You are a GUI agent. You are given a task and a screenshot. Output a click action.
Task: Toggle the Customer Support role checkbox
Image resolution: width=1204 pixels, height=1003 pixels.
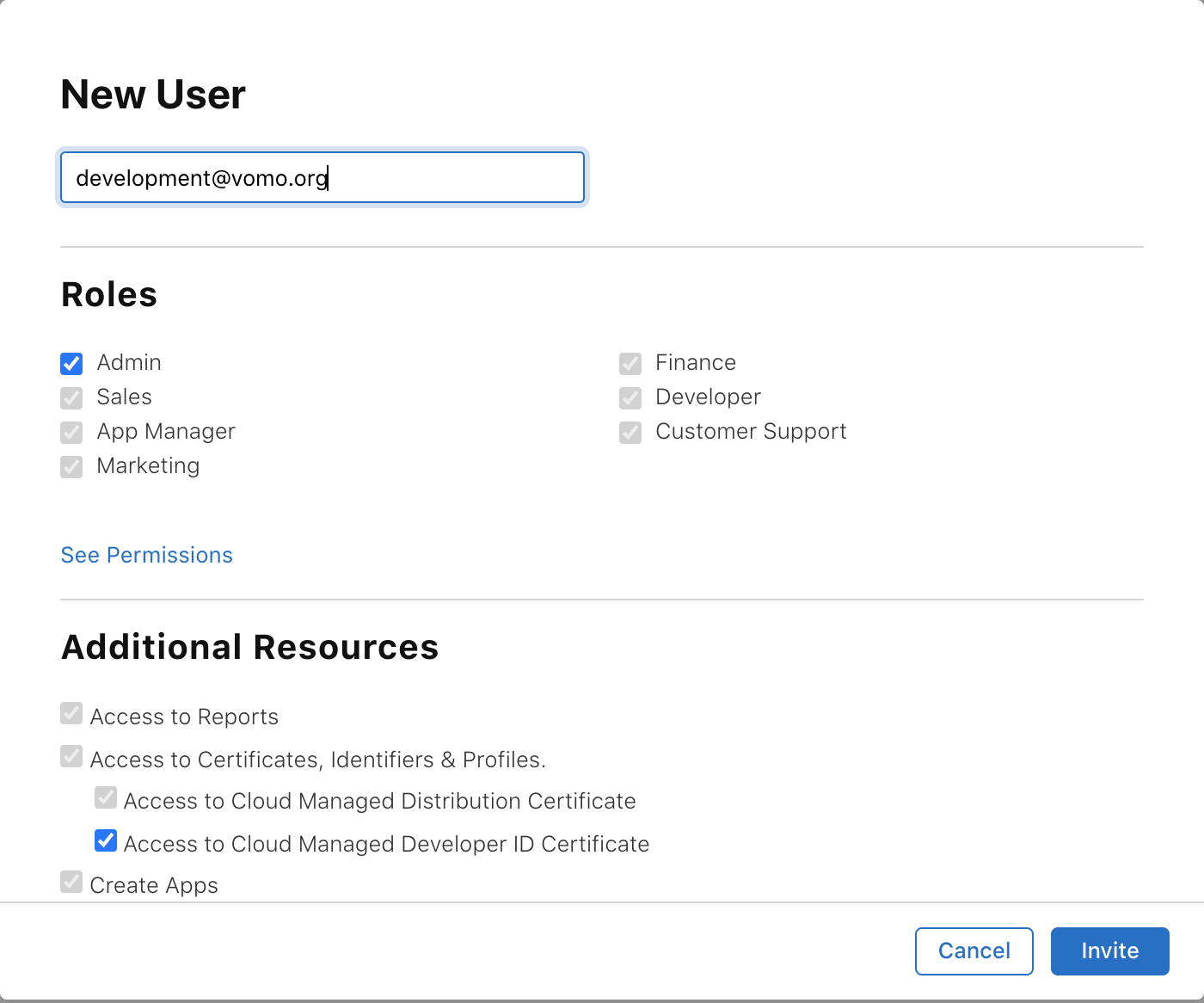pyautogui.click(x=630, y=433)
